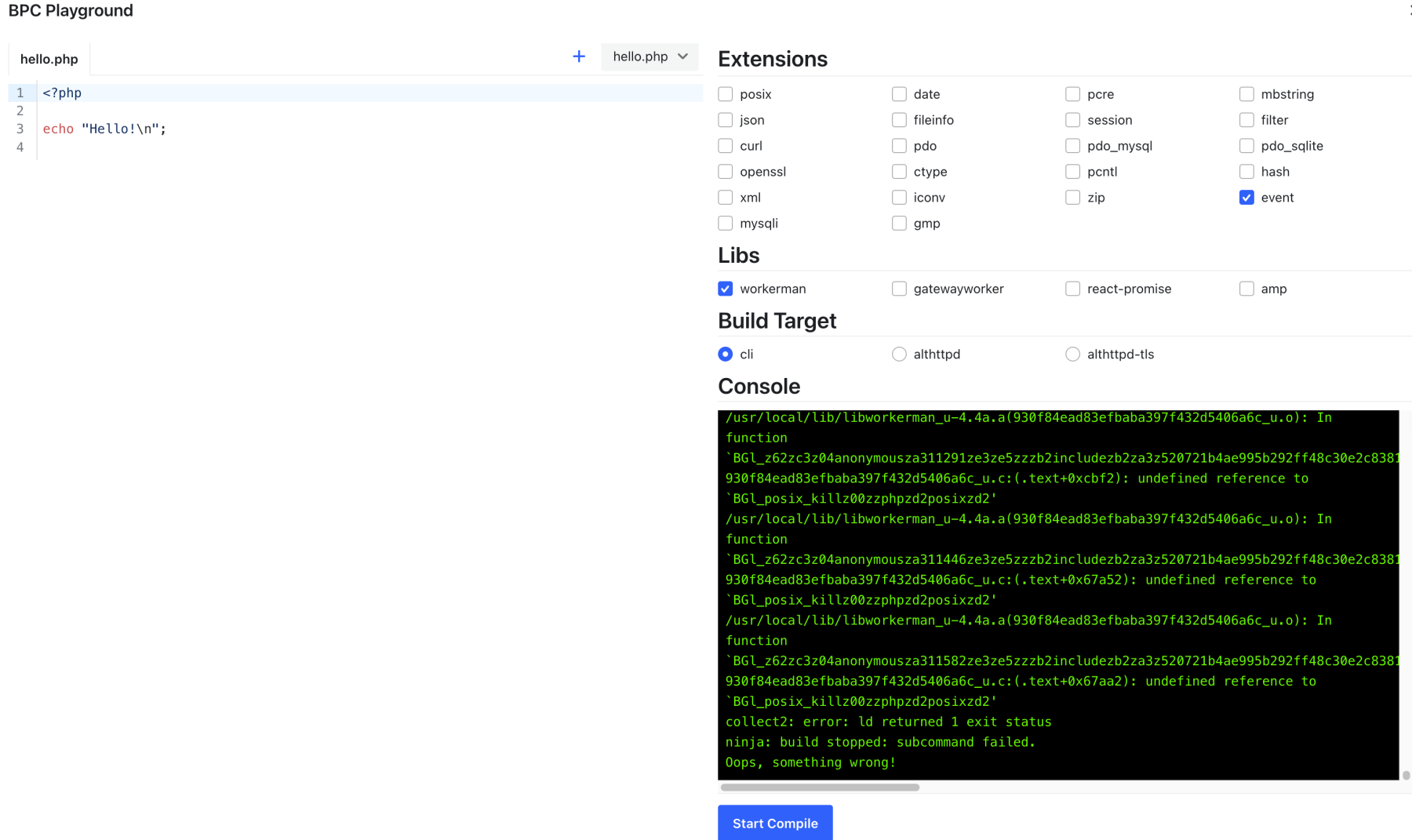Enable the mysqli extension
1412x840 pixels.
(x=726, y=224)
